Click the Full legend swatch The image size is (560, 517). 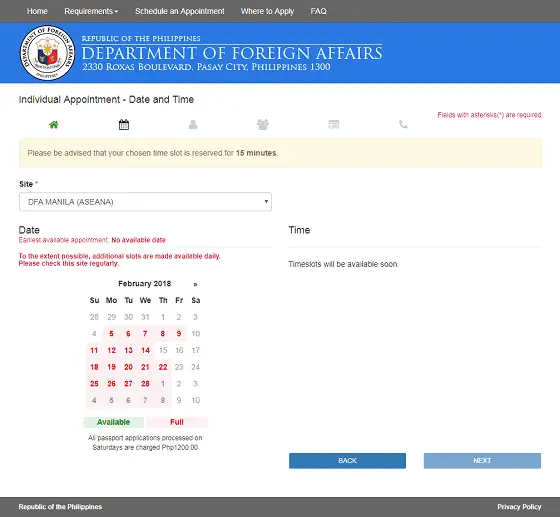pos(177,422)
